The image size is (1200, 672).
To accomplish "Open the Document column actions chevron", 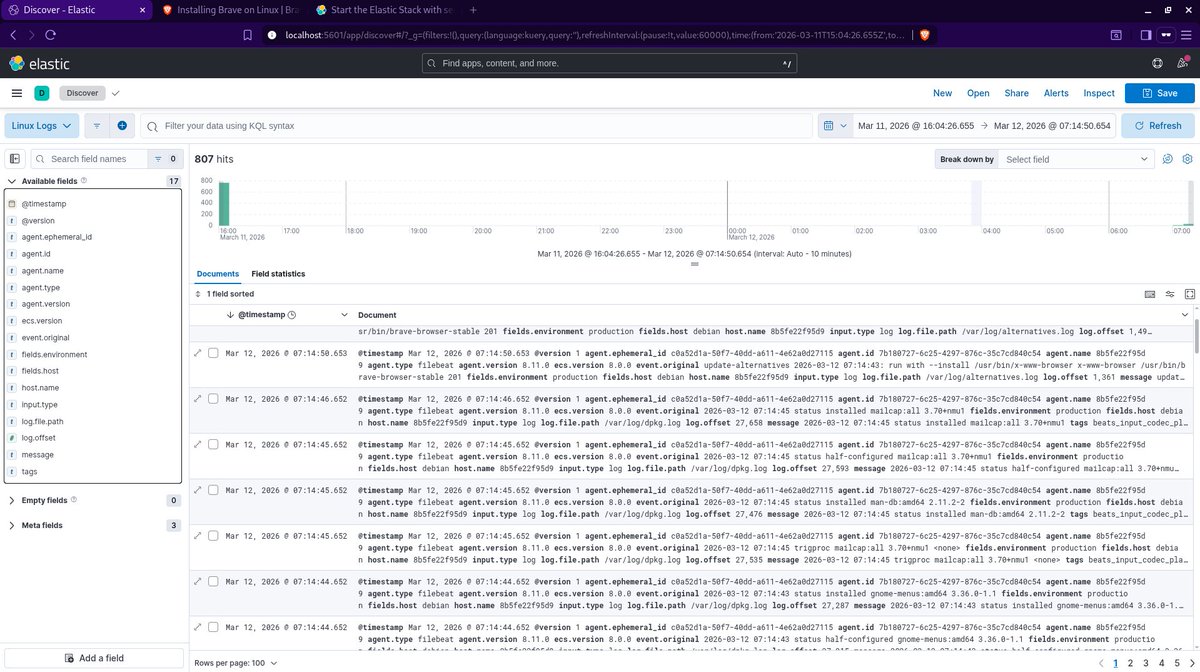I will point(1184,315).
